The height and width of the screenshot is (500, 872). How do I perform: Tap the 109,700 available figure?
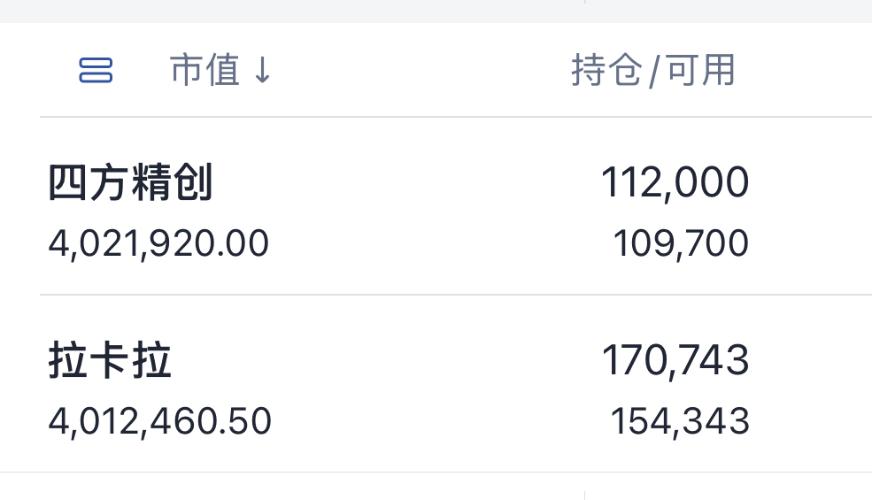pos(680,244)
